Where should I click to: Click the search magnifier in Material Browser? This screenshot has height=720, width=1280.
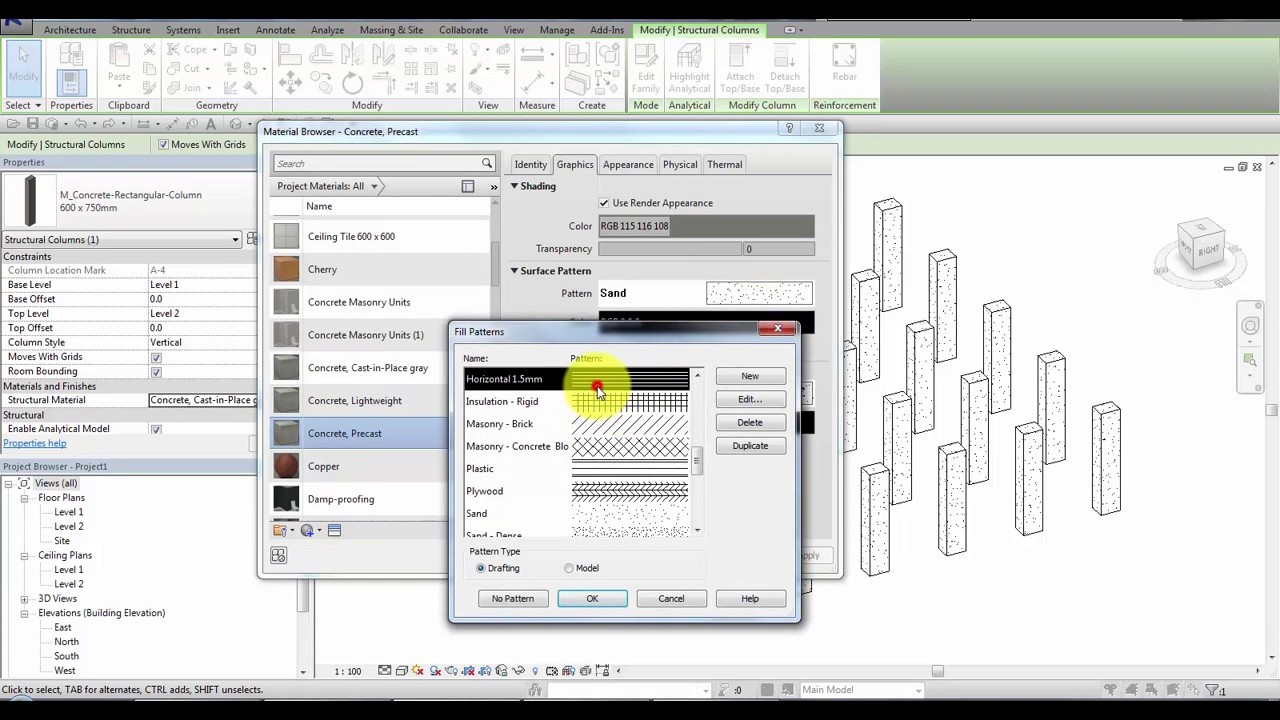pos(487,163)
